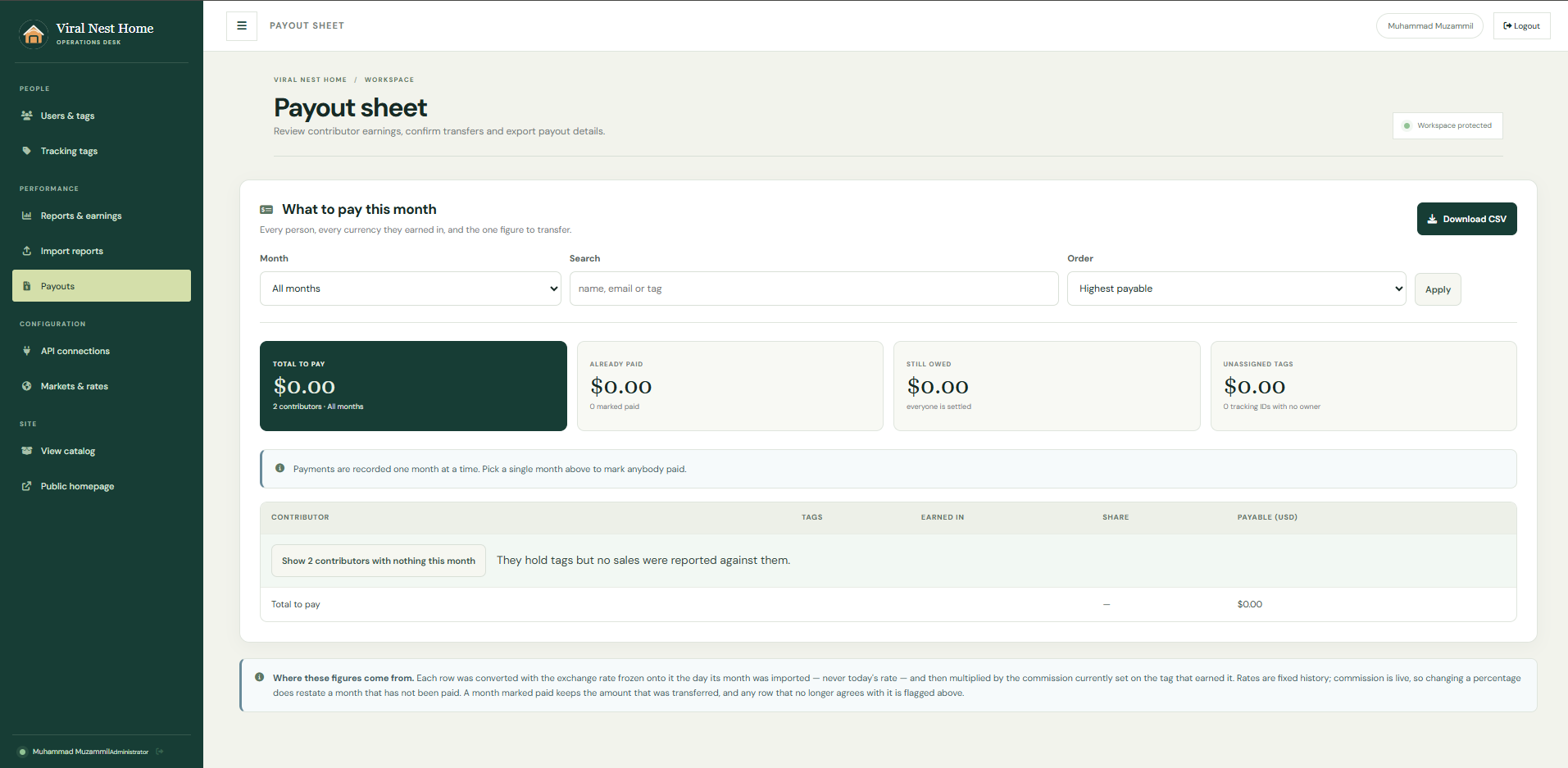1568x768 pixels.
Task: Click the WORKSPACE breadcrumb
Action: point(389,80)
